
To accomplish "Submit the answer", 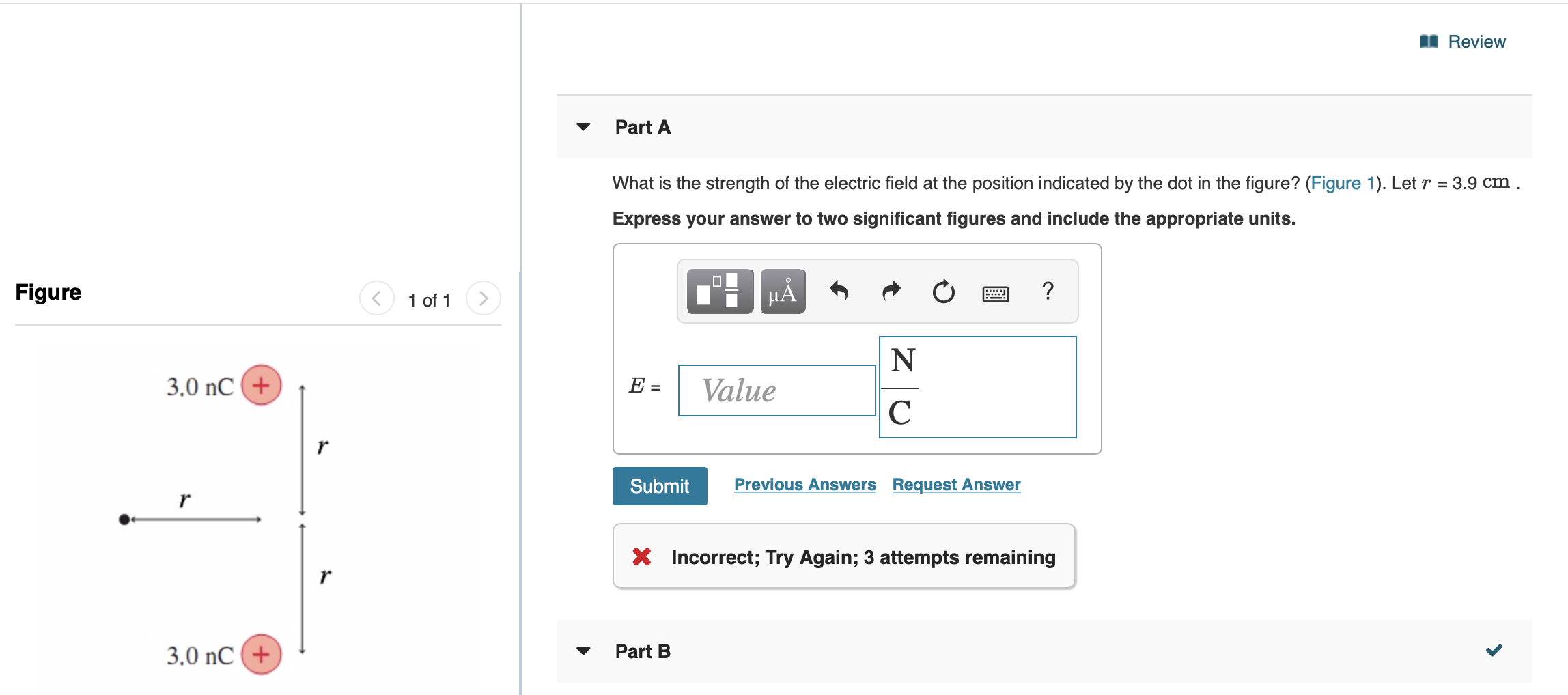I will point(660,486).
